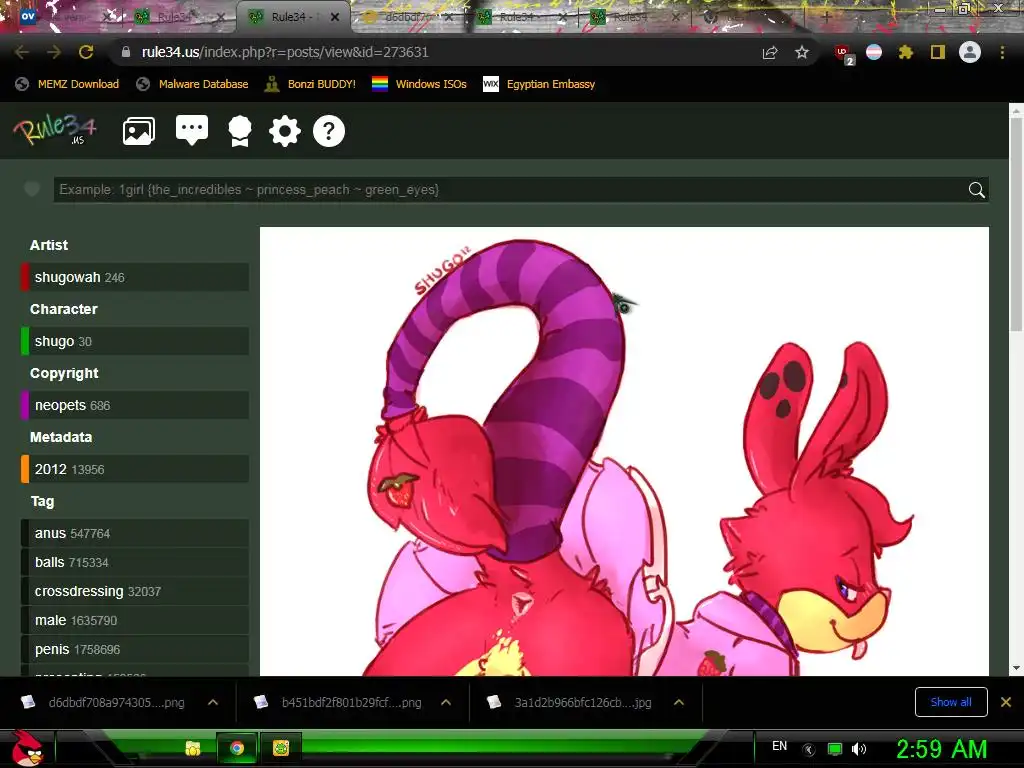Click the magnifier search icon
This screenshot has width=1024, height=768.
pyautogui.click(x=976, y=190)
